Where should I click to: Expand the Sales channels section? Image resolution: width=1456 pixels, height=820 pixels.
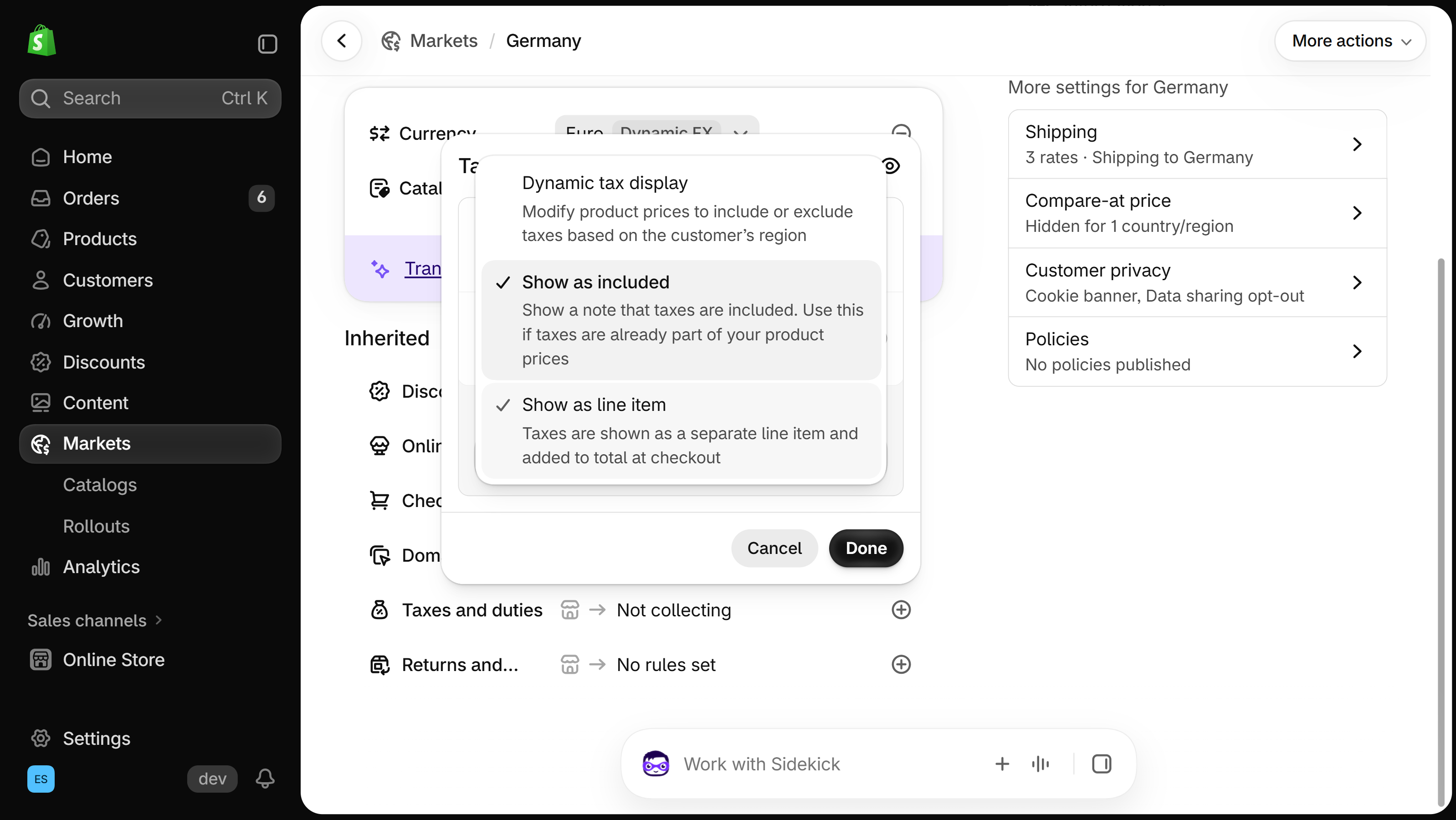click(x=95, y=620)
